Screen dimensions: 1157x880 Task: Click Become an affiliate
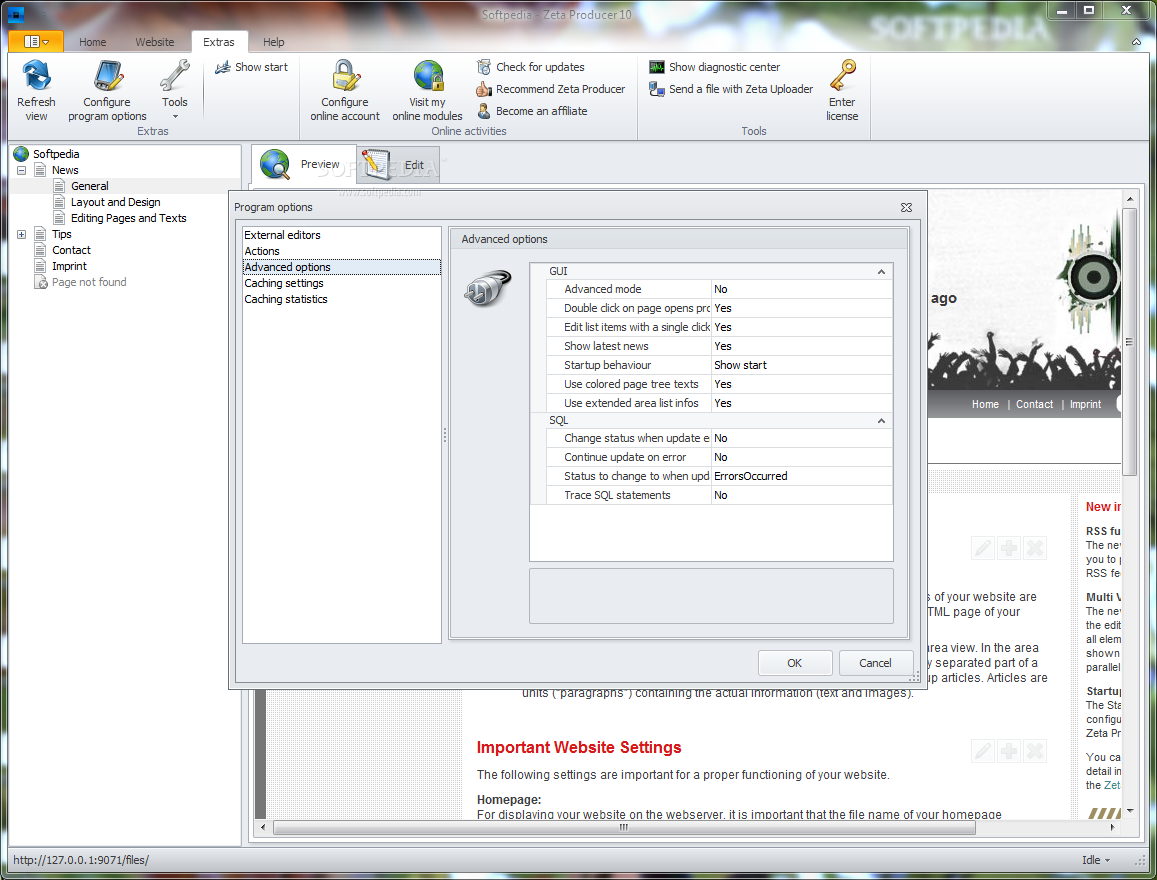click(x=532, y=111)
